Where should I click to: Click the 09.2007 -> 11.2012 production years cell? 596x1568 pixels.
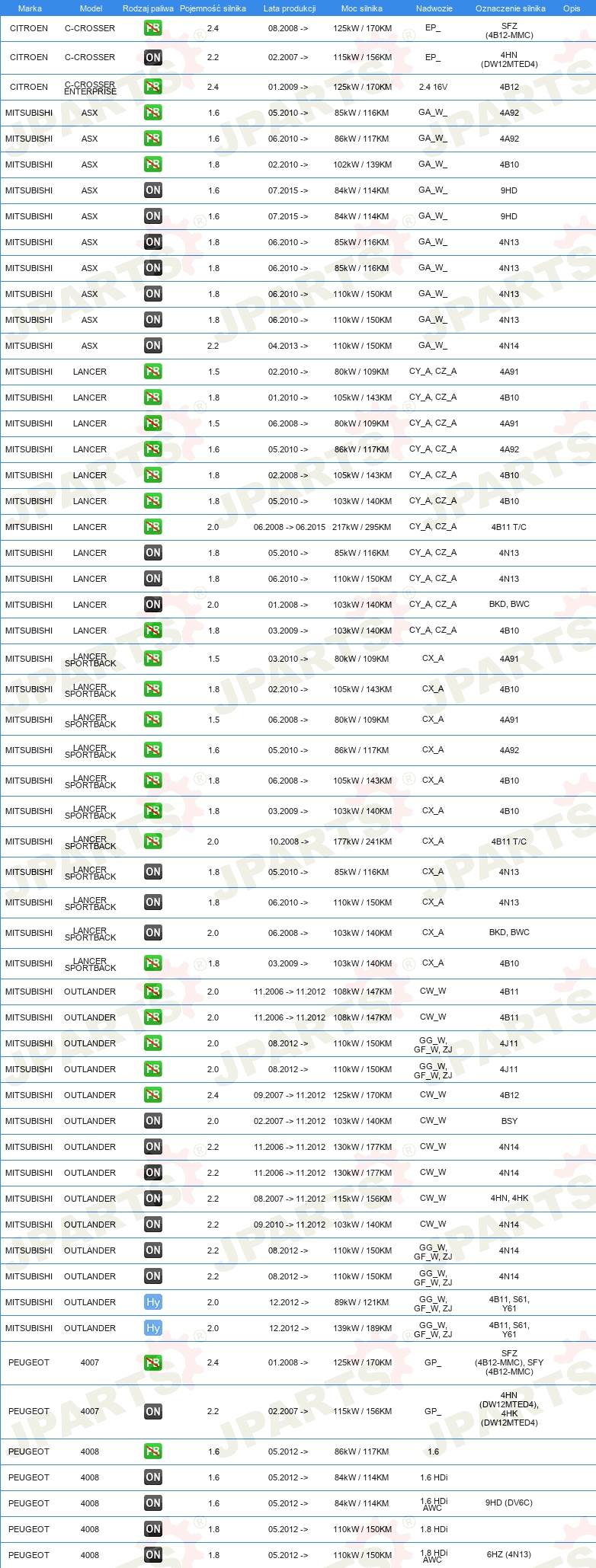click(x=290, y=1095)
